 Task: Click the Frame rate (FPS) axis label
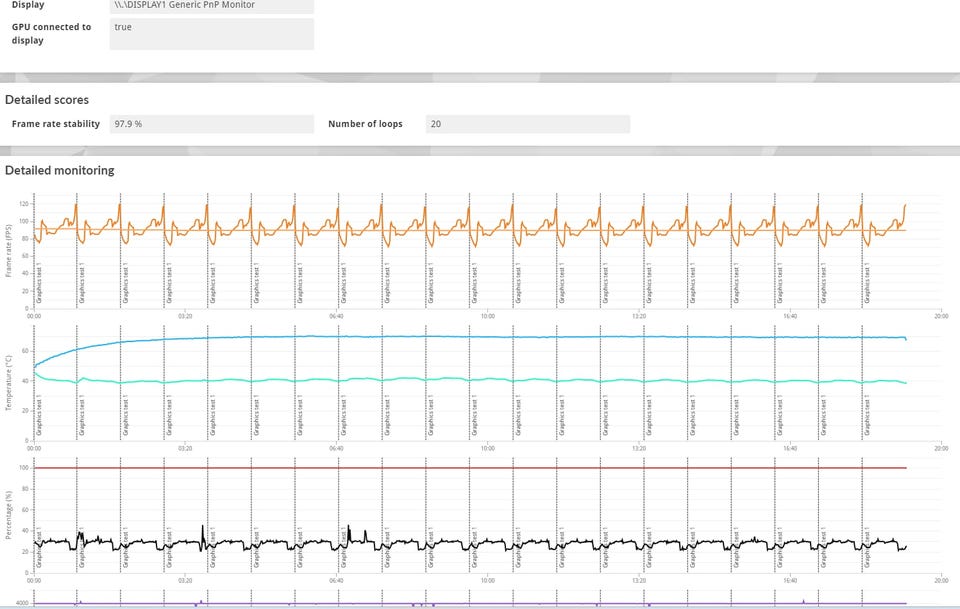(x=10, y=250)
